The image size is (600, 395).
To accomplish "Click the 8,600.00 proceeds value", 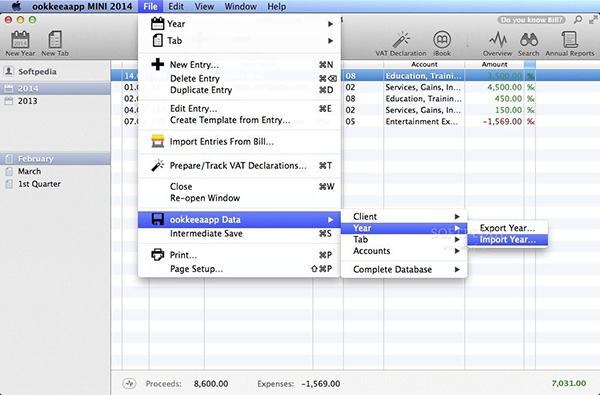I will coord(211,384).
